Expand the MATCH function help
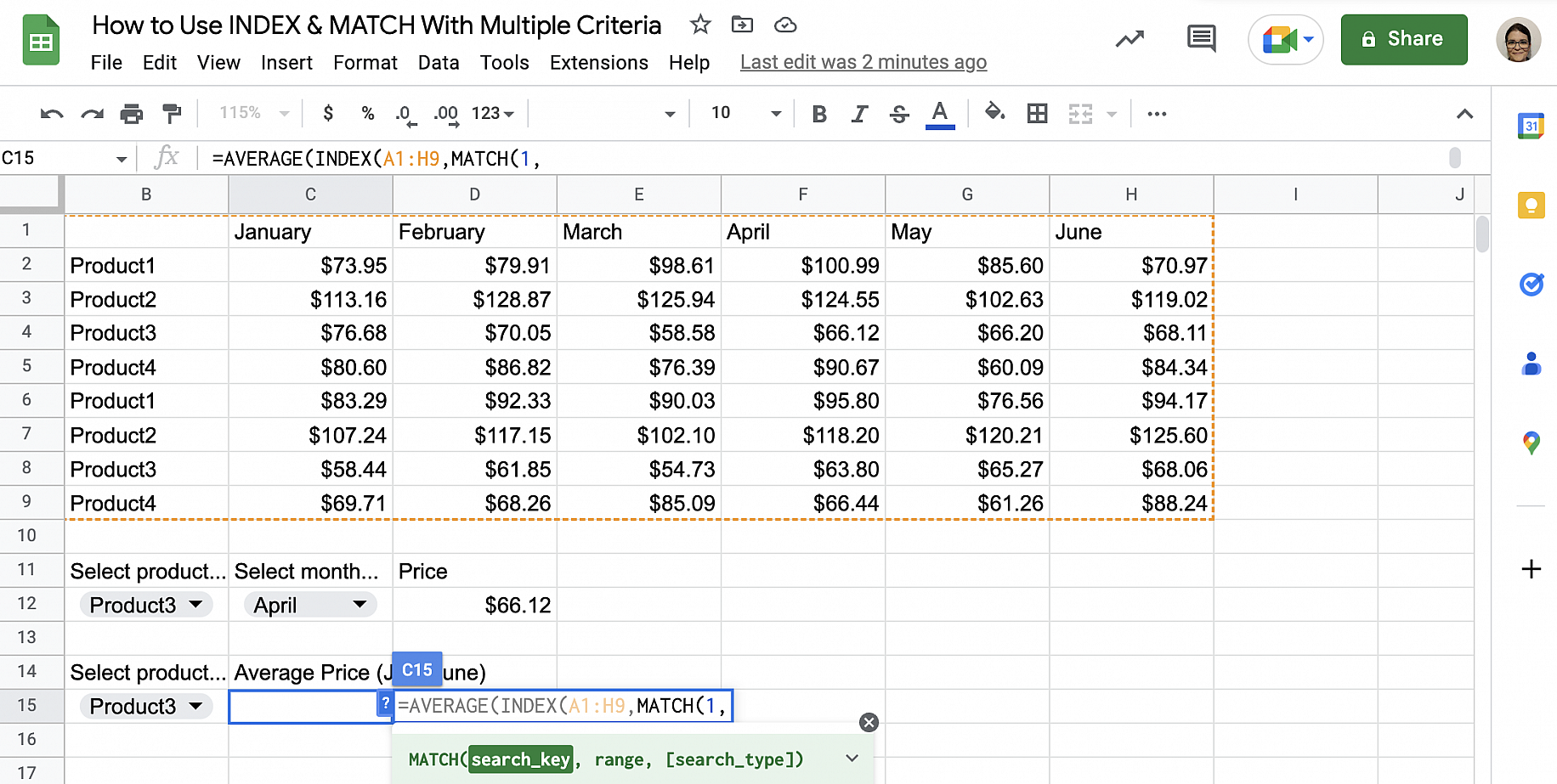This screenshot has height=784, width=1557. [852, 758]
